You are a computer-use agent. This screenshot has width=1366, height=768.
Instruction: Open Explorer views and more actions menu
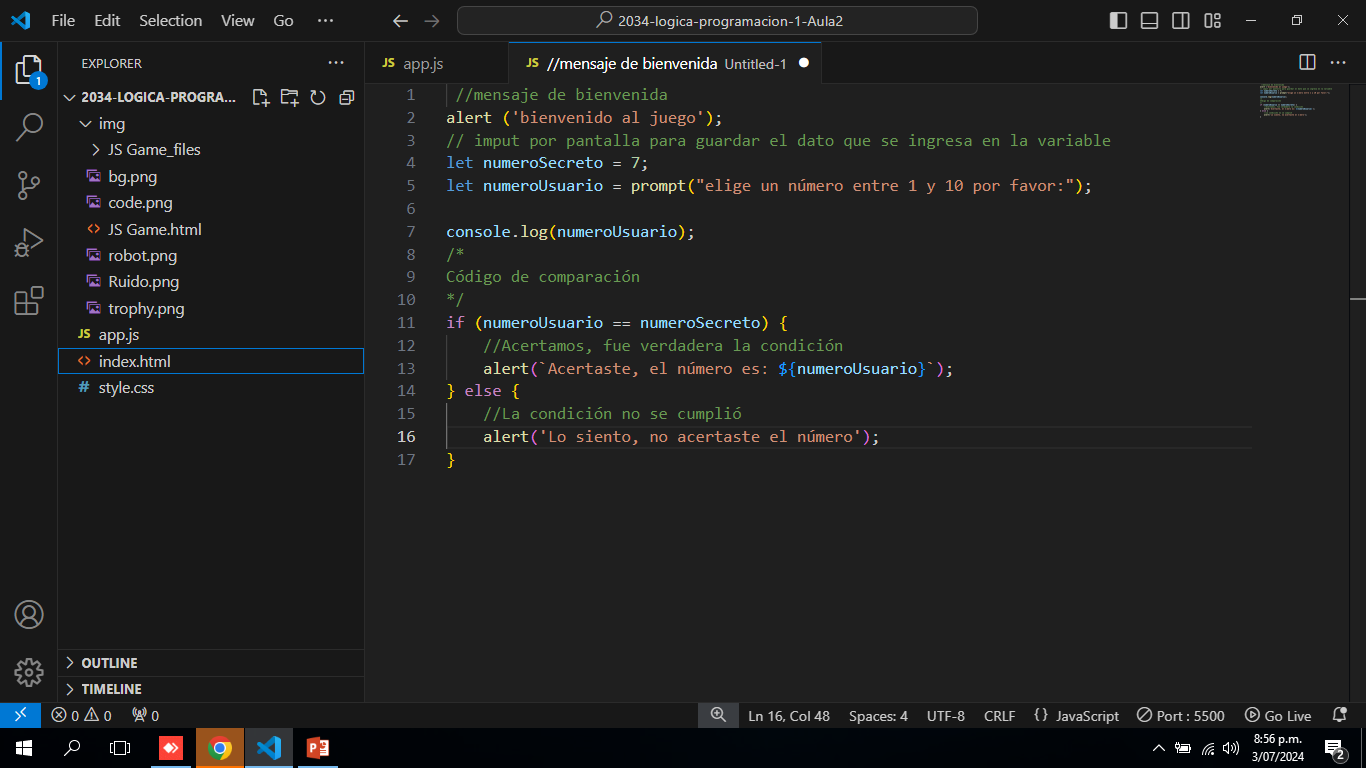click(336, 63)
